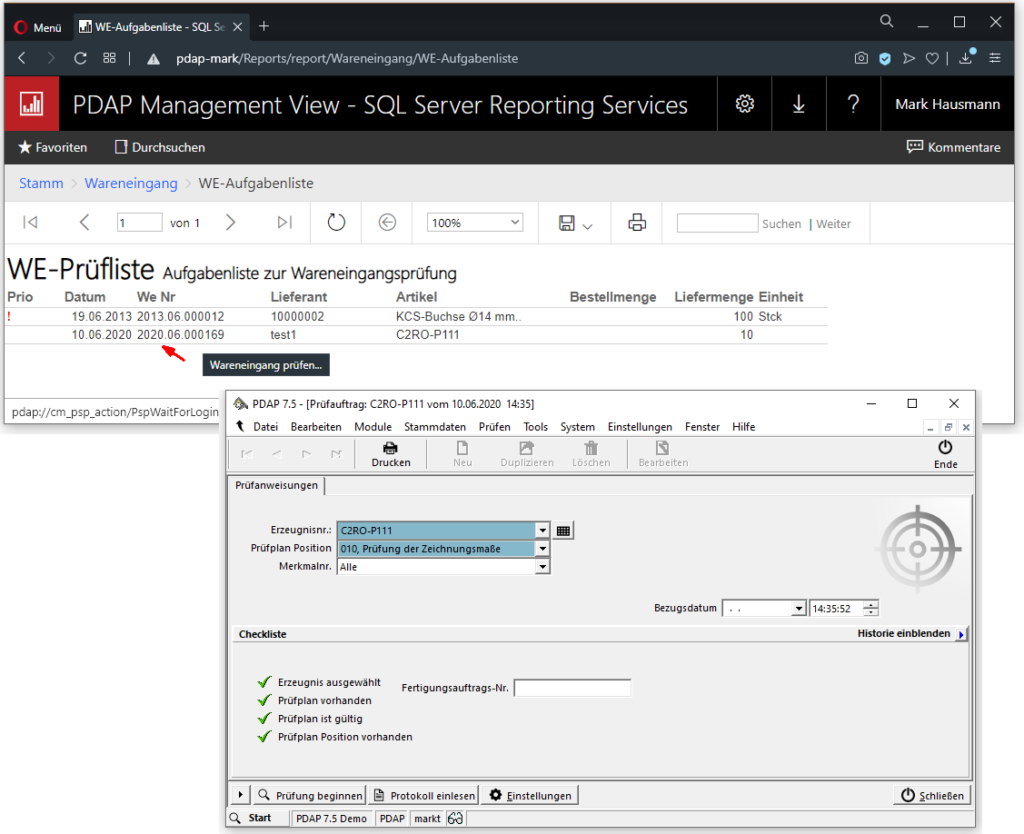The image size is (1024, 834).
Task: Show history via Historie einblenden arrow
Action: [x=961, y=634]
